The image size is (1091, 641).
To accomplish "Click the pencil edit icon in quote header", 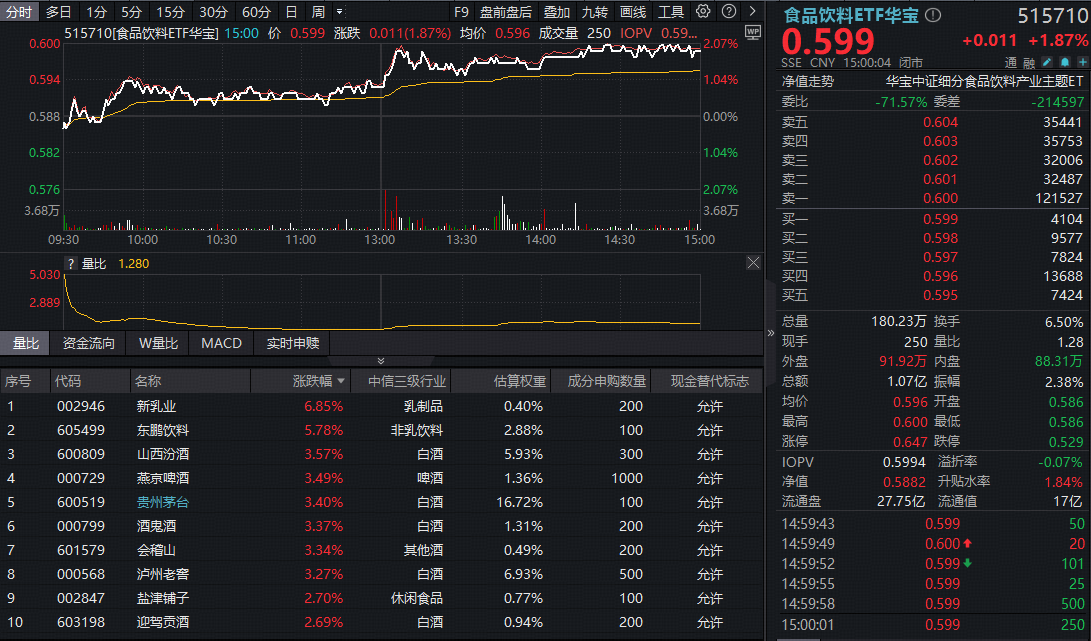I will [x=1047, y=62].
